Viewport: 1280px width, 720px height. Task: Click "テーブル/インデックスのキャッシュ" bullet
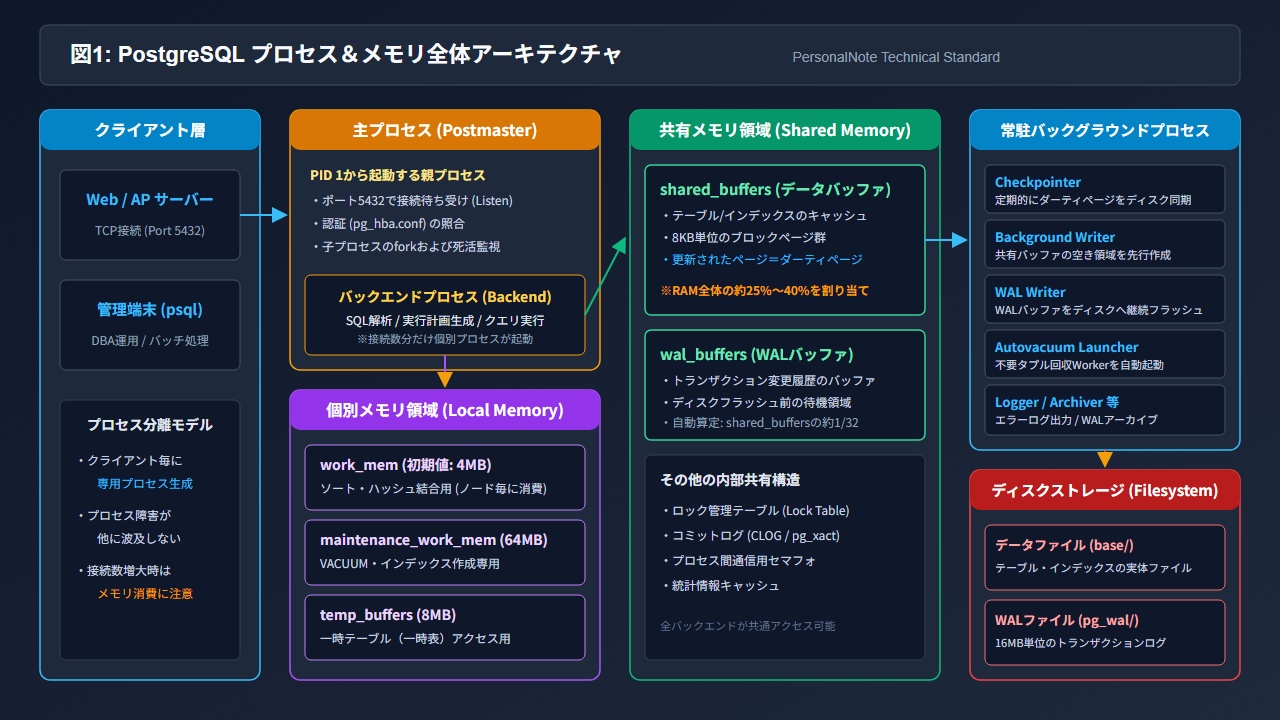coord(764,216)
